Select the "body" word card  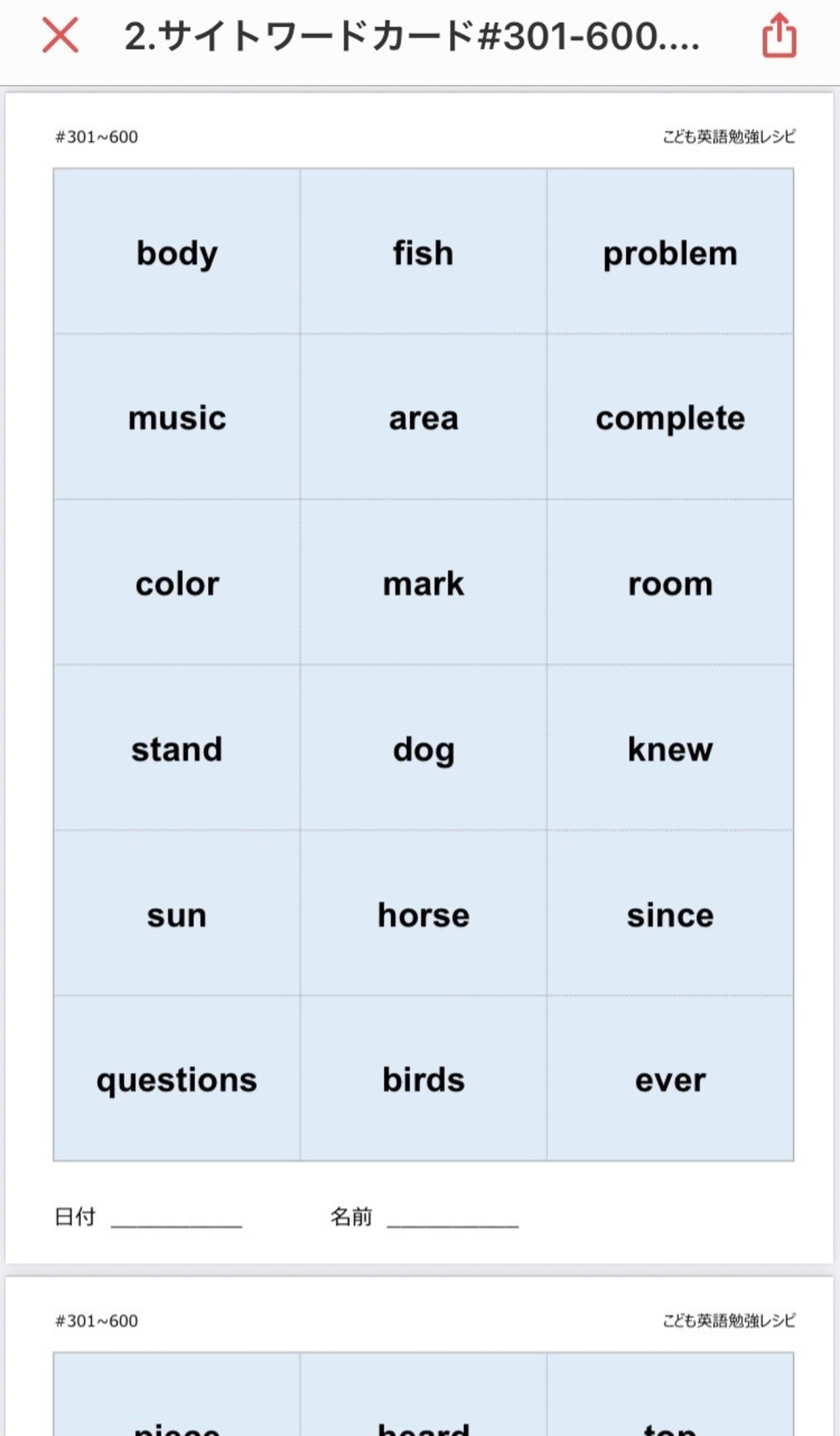point(177,252)
